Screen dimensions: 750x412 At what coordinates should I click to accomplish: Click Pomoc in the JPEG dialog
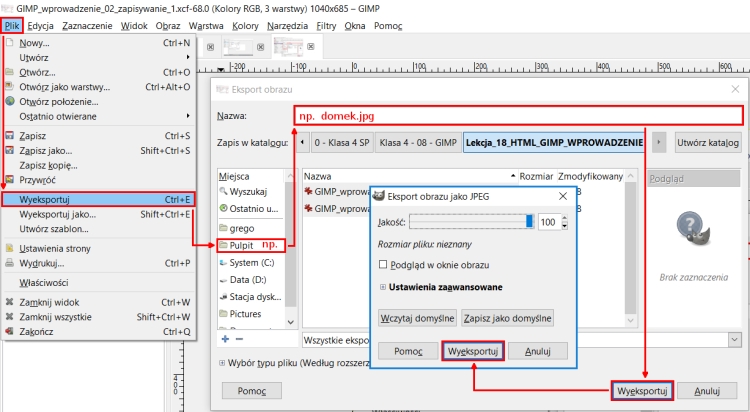pos(408,351)
